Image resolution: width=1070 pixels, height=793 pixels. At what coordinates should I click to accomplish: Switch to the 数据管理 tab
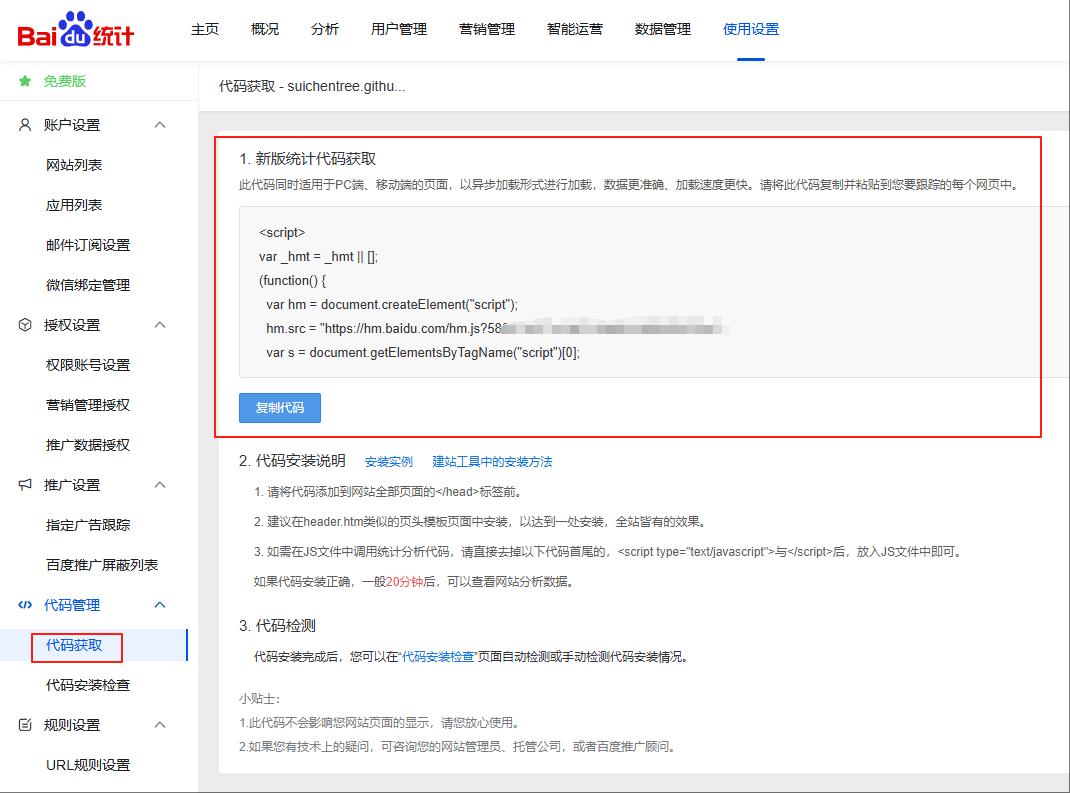pos(662,29)
